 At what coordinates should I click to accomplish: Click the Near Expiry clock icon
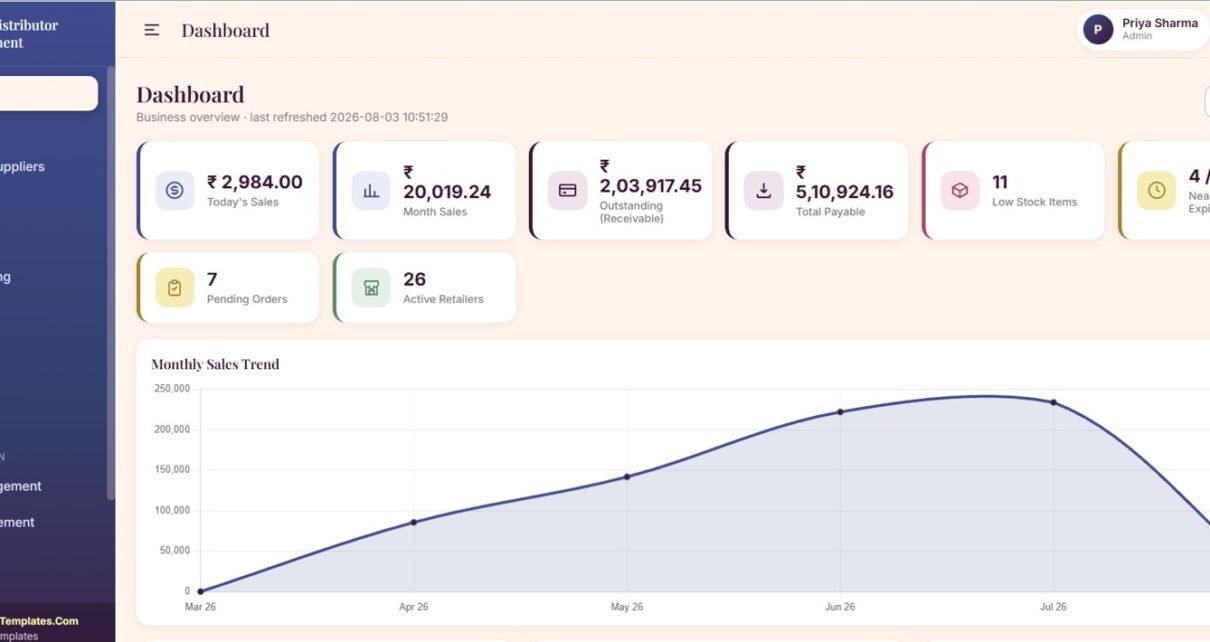1156,190
